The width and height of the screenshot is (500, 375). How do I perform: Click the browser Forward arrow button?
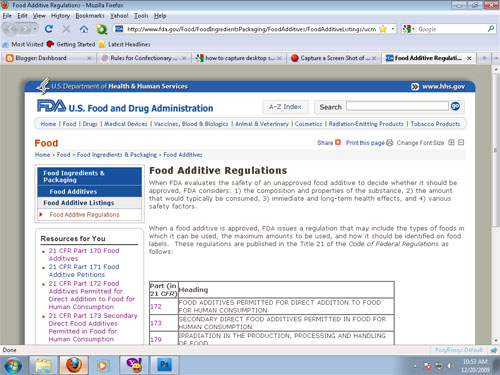pos(25,29)
